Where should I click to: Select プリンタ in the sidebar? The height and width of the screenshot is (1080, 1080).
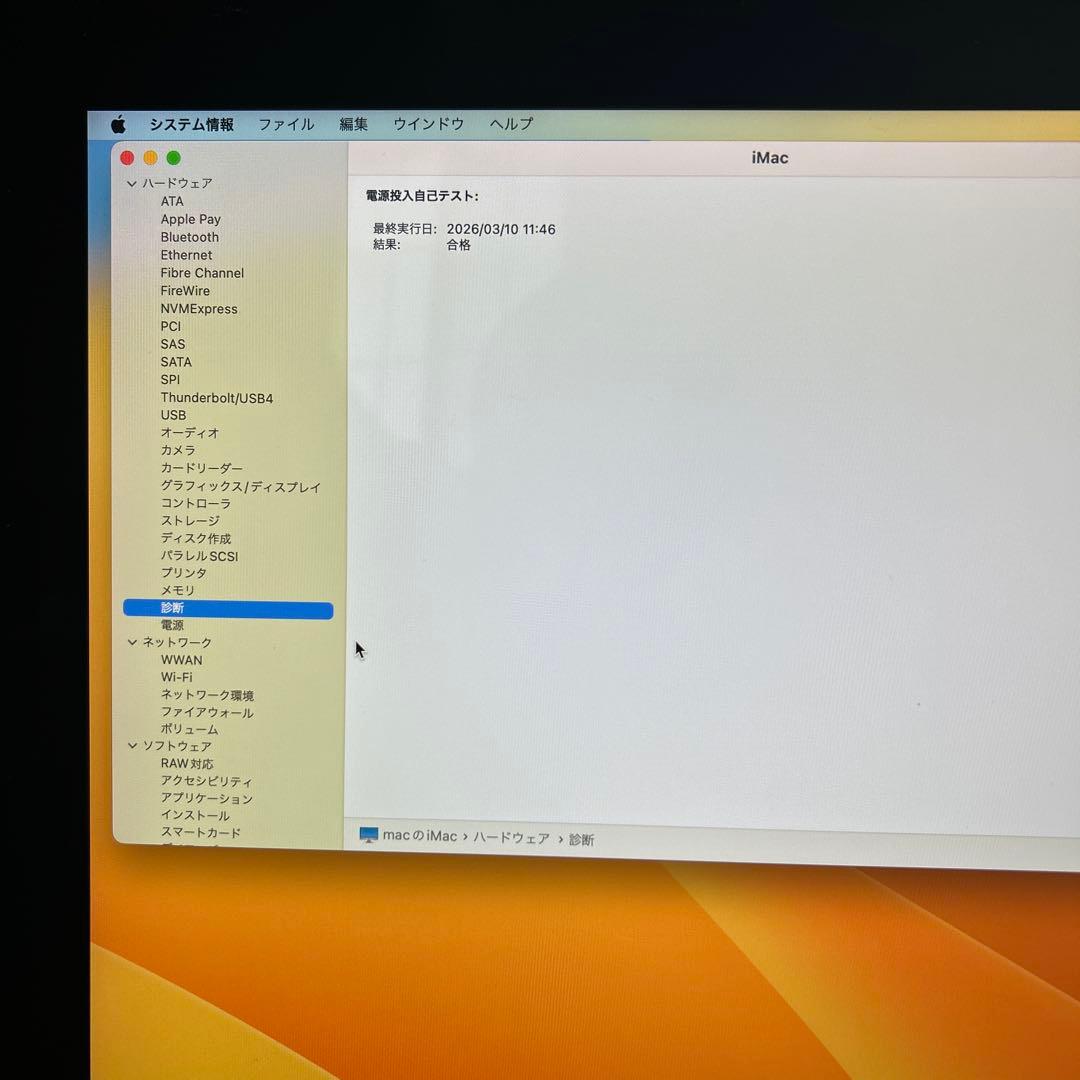point(184,573)
